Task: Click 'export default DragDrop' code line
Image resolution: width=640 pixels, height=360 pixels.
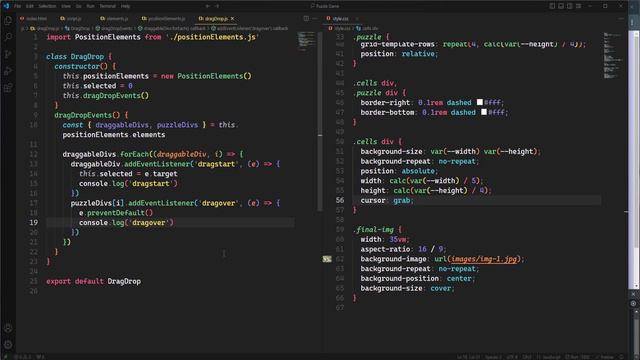Action: 93,281
